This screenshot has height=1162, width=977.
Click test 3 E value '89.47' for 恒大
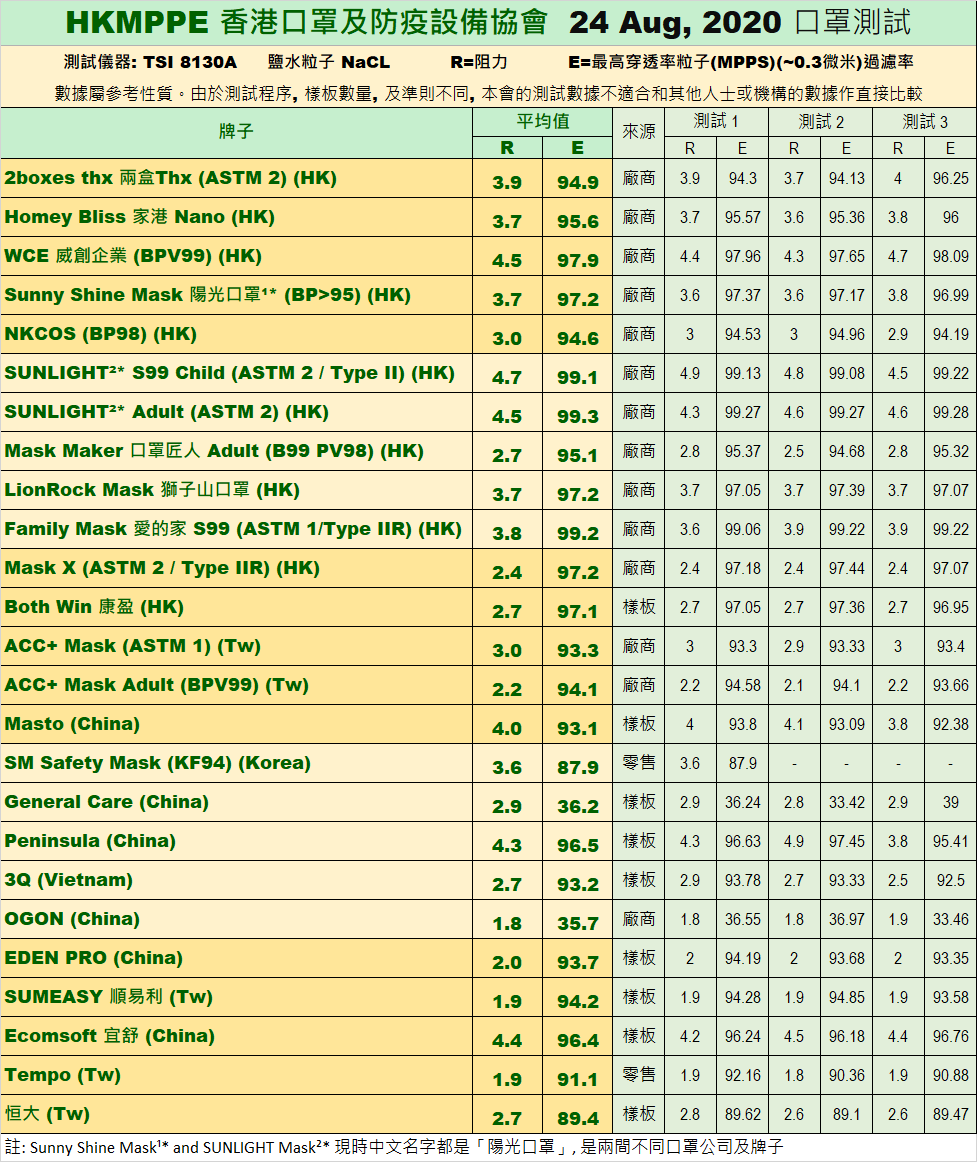(950, 1114)
